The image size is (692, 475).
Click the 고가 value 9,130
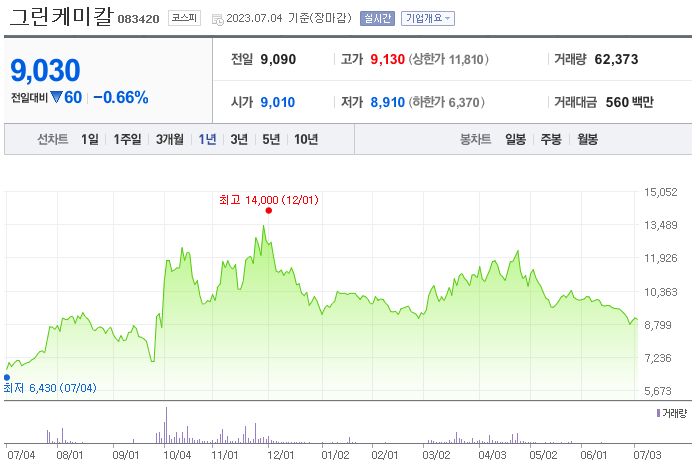387,59
